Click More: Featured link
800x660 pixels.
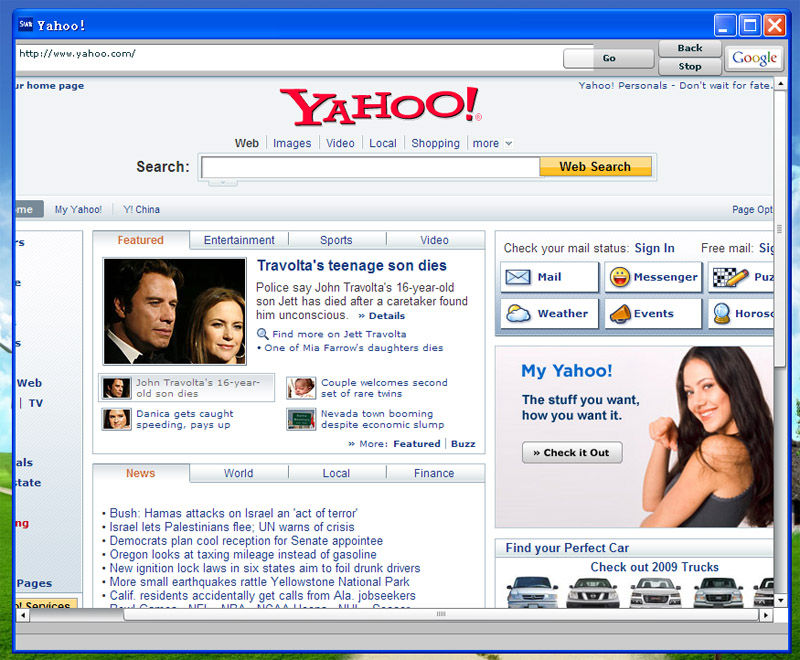[417, 444]
